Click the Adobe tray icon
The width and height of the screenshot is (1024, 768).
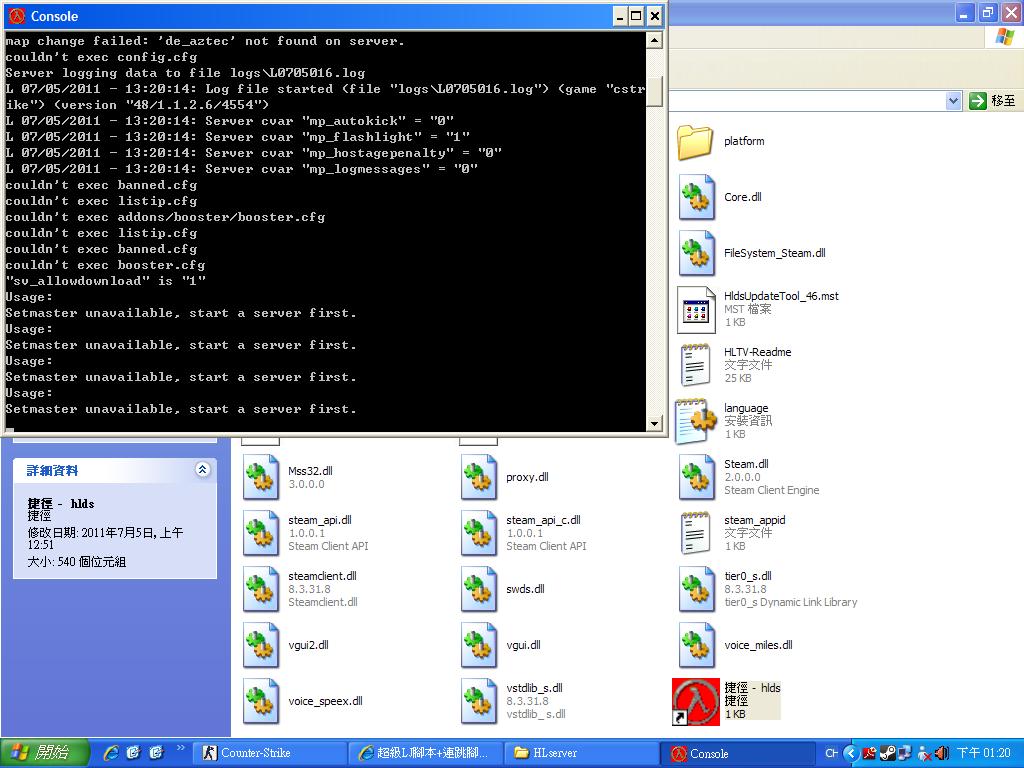[x=869, y=753]
